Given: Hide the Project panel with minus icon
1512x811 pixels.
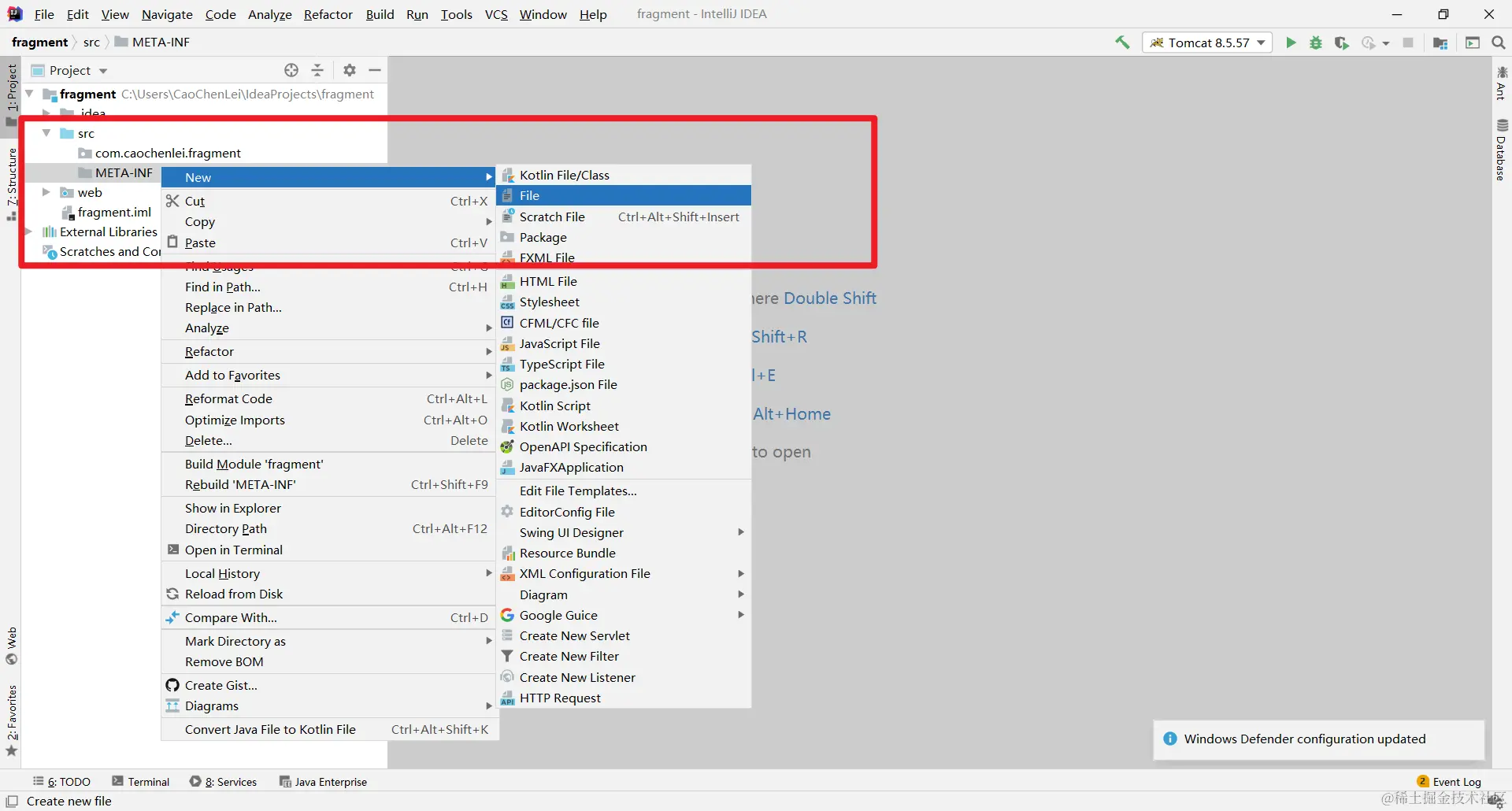Looking at the screenshot, I should pos(375,70).
